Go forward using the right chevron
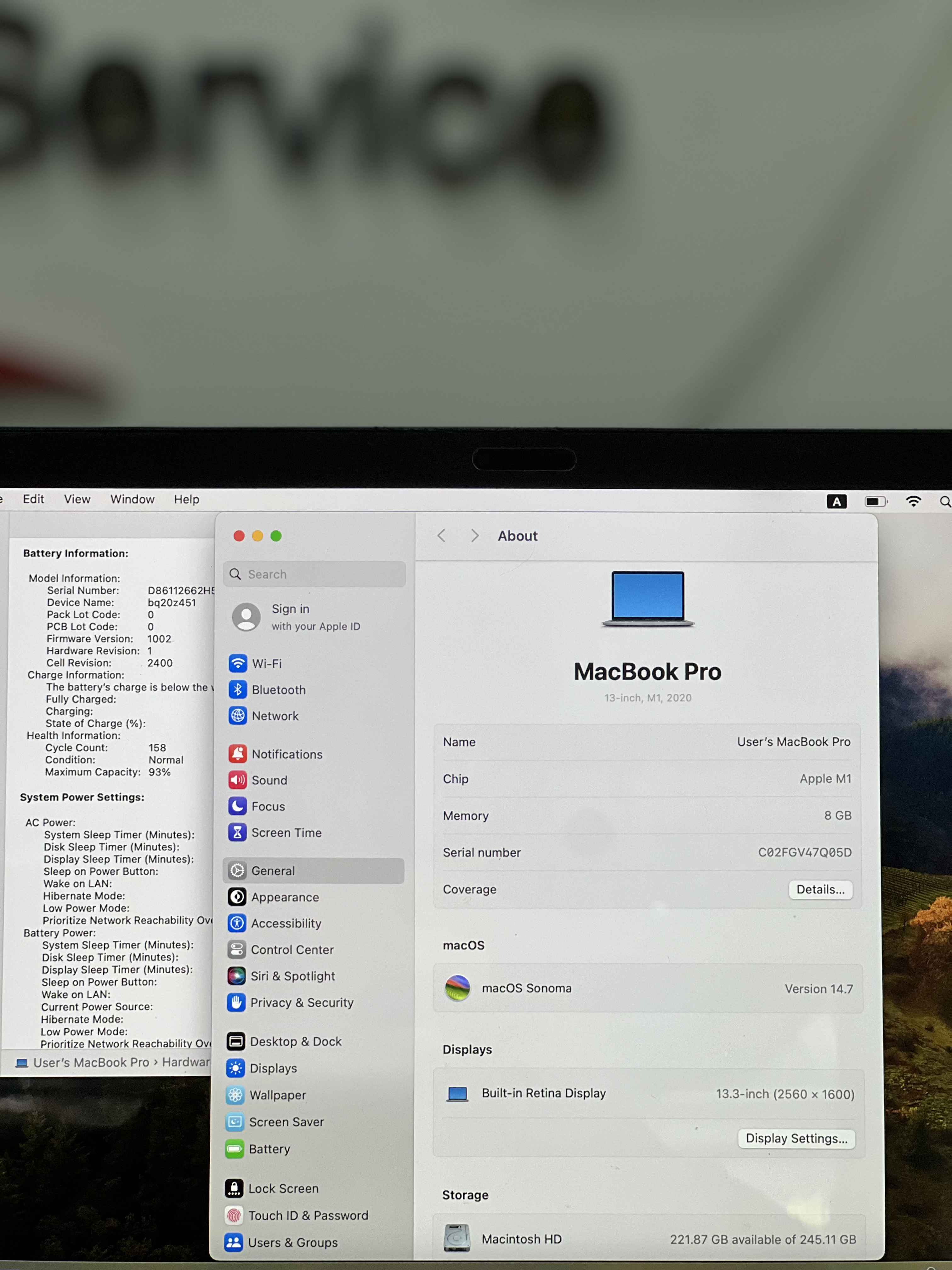Viewport: 952px width, 1270px height. [474, 536]
